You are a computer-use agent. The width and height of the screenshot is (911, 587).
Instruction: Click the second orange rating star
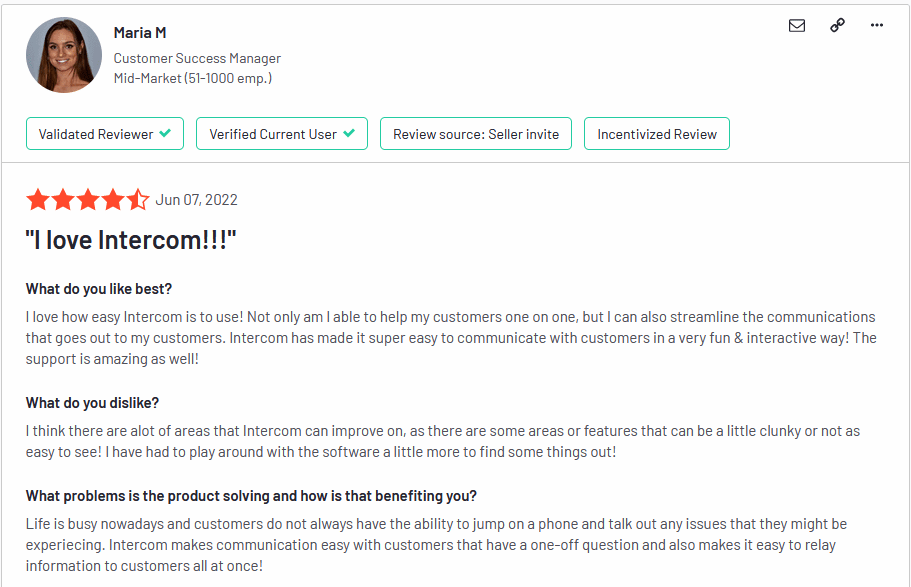(x=63, y=199)
